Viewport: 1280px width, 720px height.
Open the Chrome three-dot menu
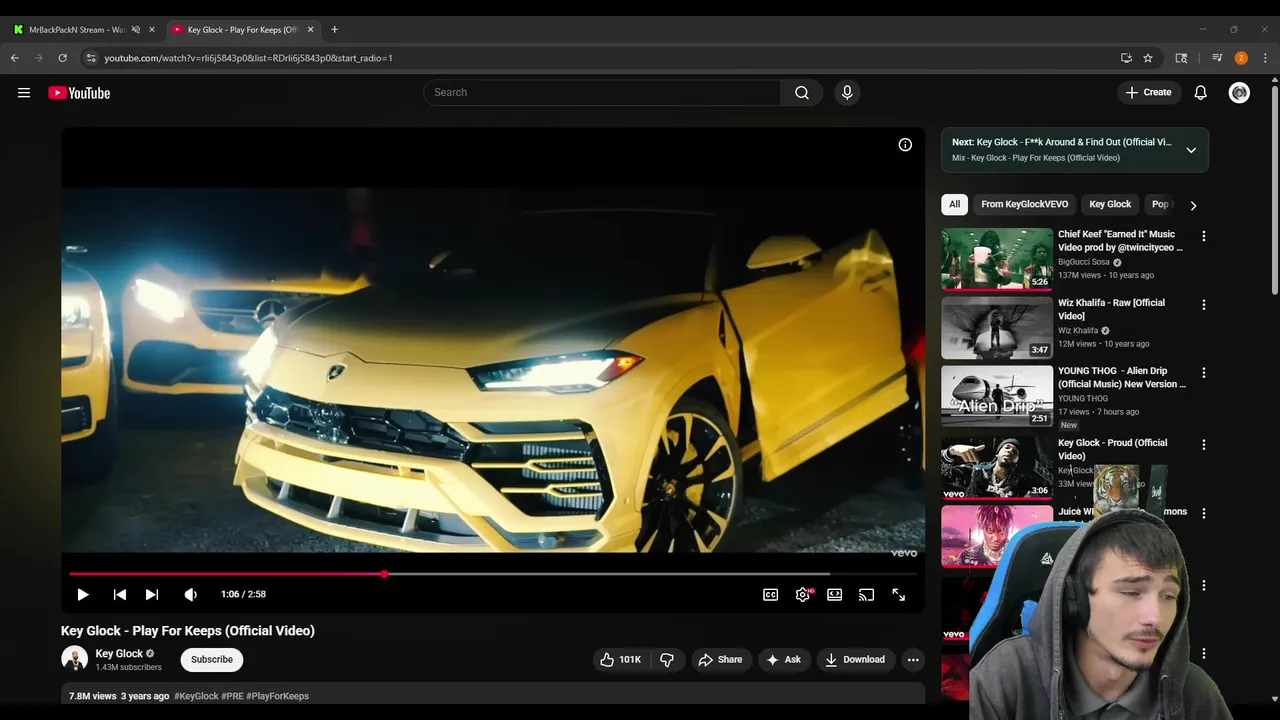pyautogui.click(x=1265, y=58)
